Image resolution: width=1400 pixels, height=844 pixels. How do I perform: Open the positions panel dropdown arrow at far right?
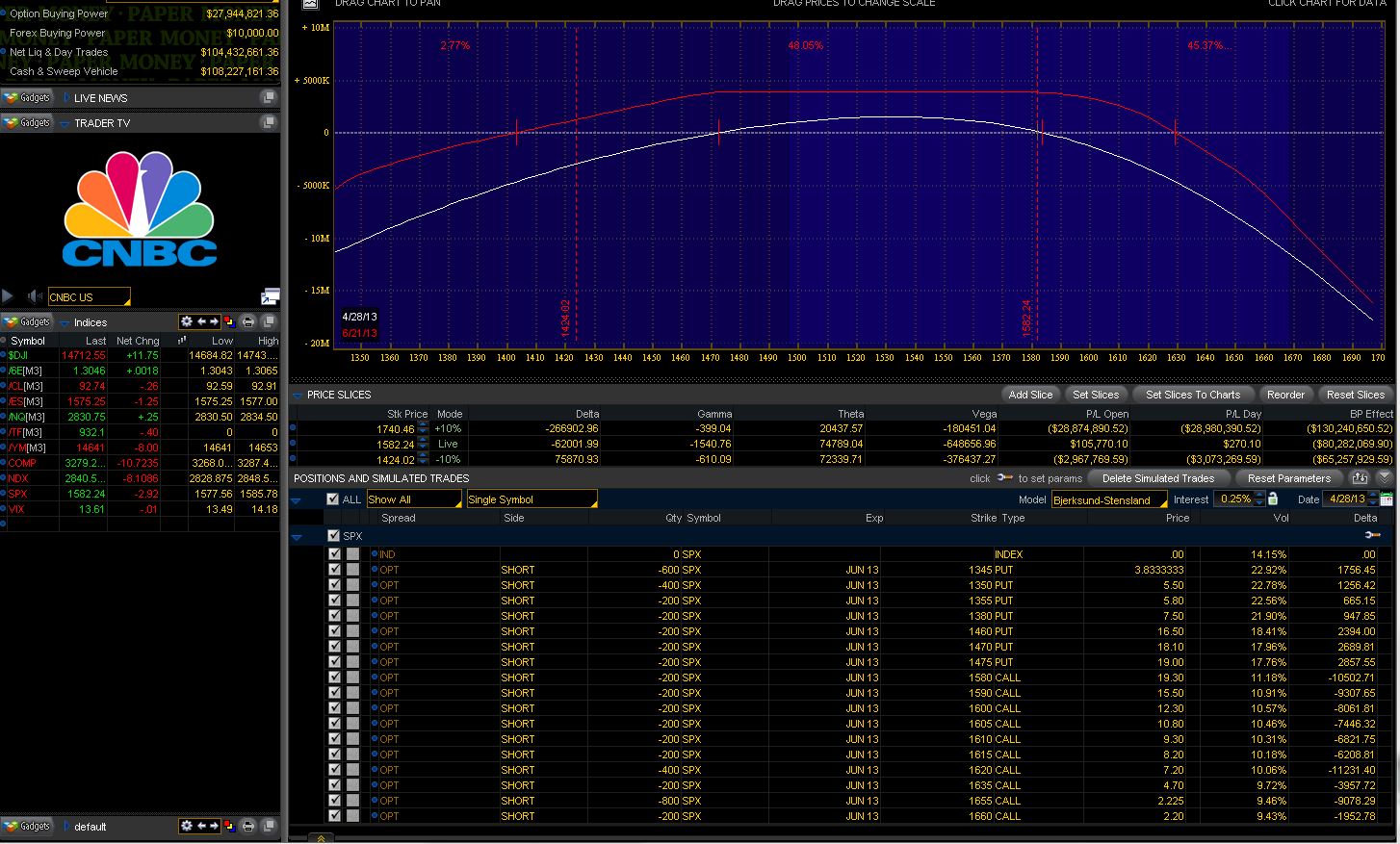(1385, 477)
